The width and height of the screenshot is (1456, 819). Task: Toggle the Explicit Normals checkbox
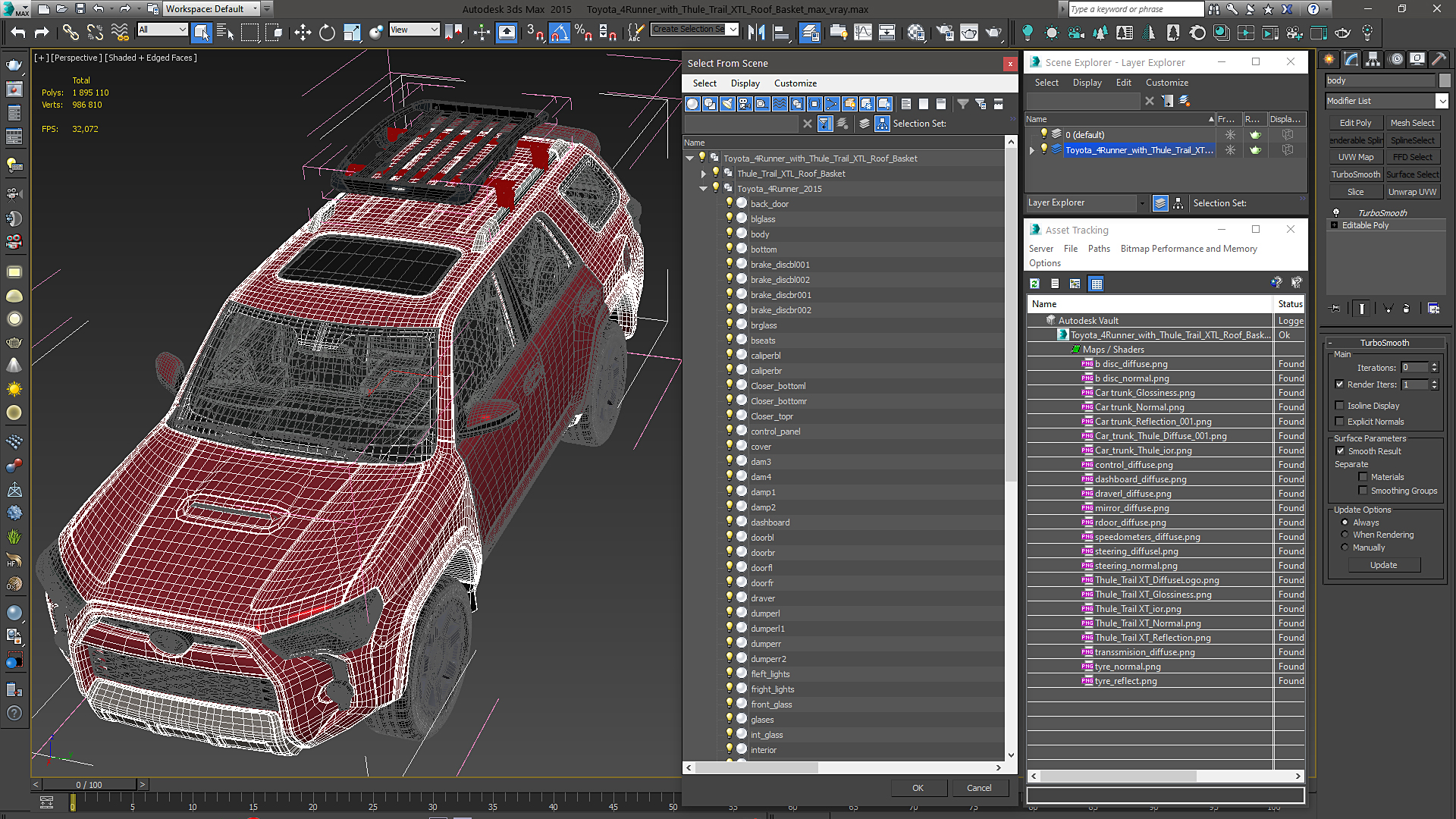pos(1339,422)
